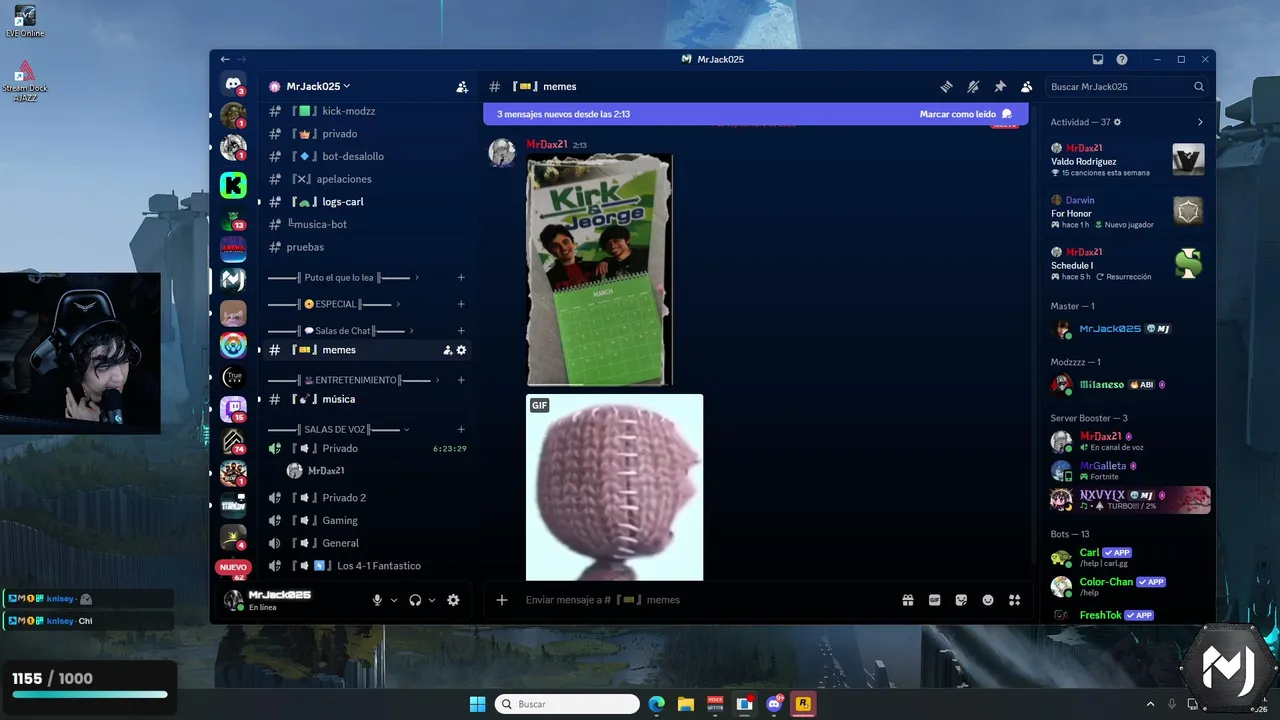Add channel to ESPECIAL category
Viewport: 1280px width, 720px height.
coord(461,304)
